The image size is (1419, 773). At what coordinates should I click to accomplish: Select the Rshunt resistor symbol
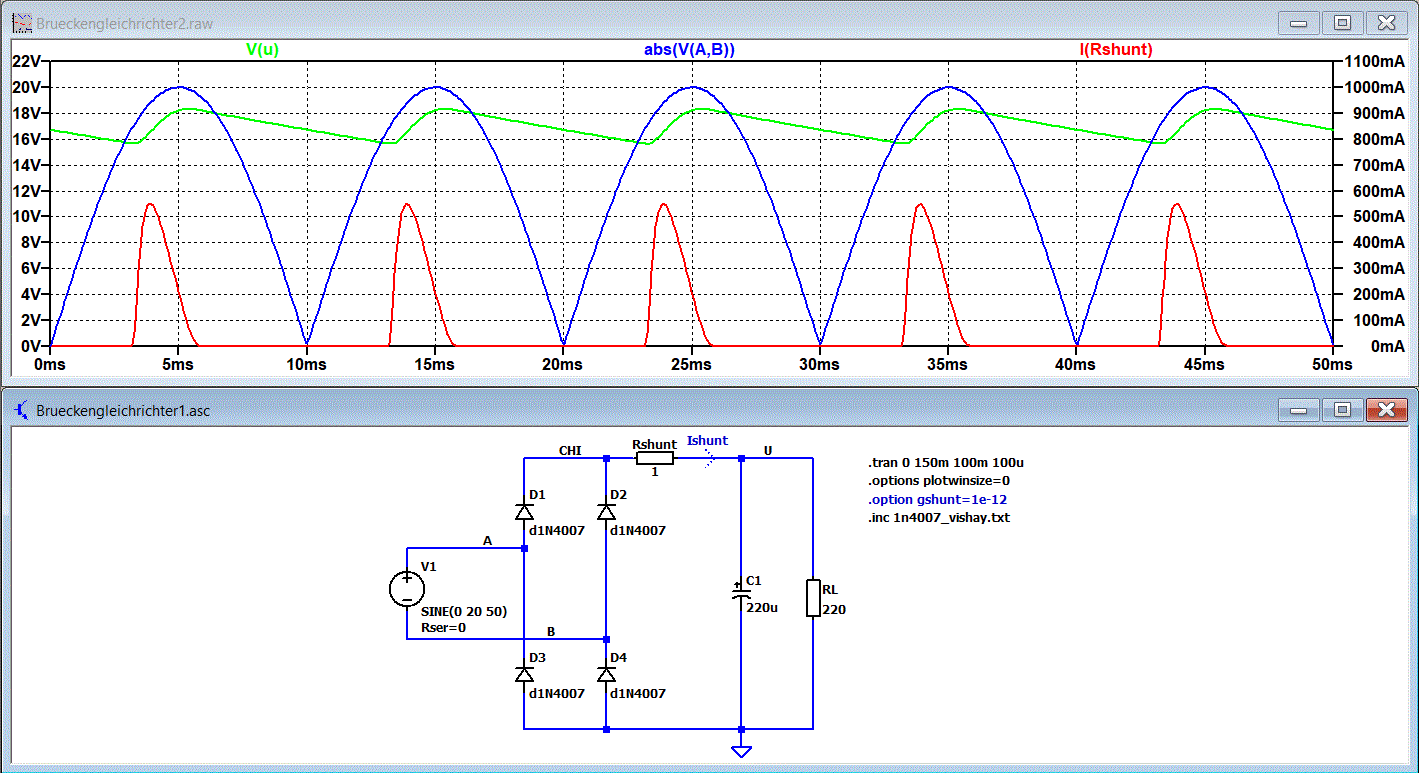[x=655, y=458]
